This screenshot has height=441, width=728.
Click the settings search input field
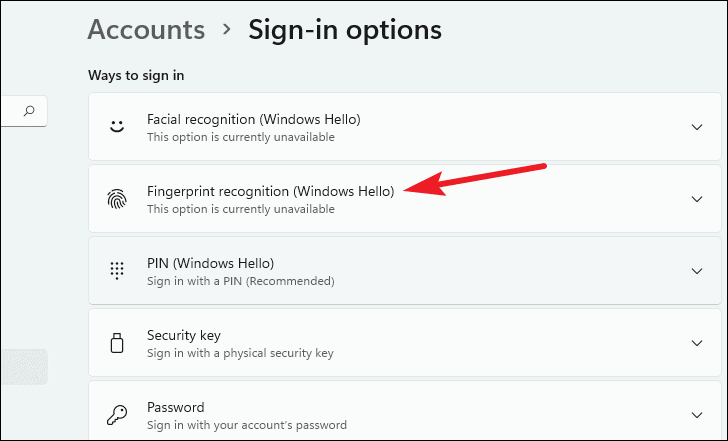pyautogui.click(x=24, y=111)
